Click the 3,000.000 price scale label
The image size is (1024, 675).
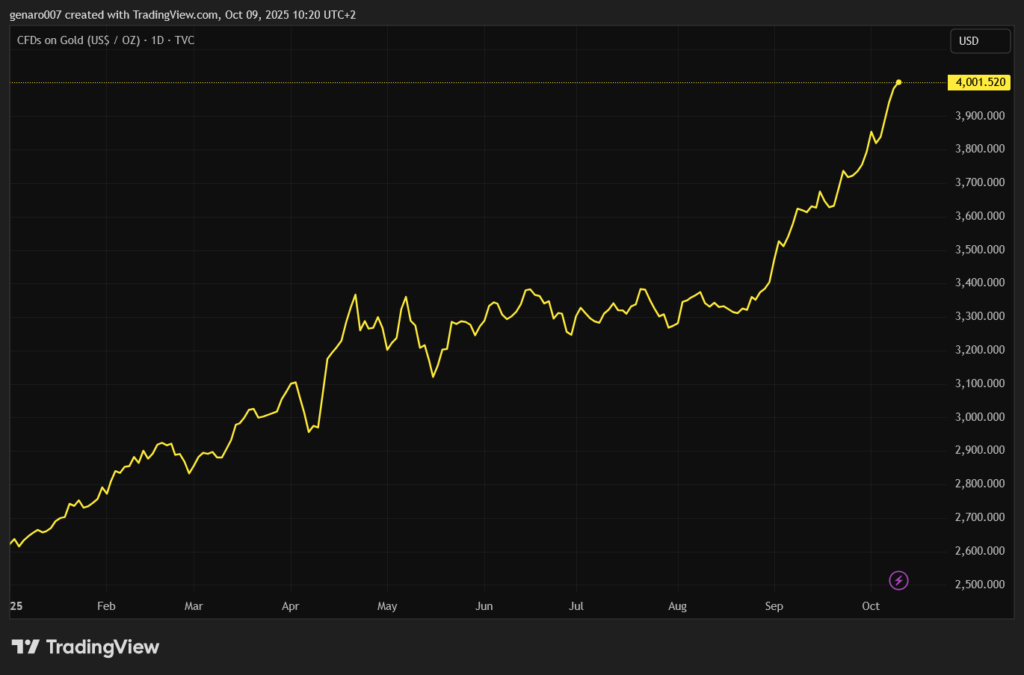(980, 417)
